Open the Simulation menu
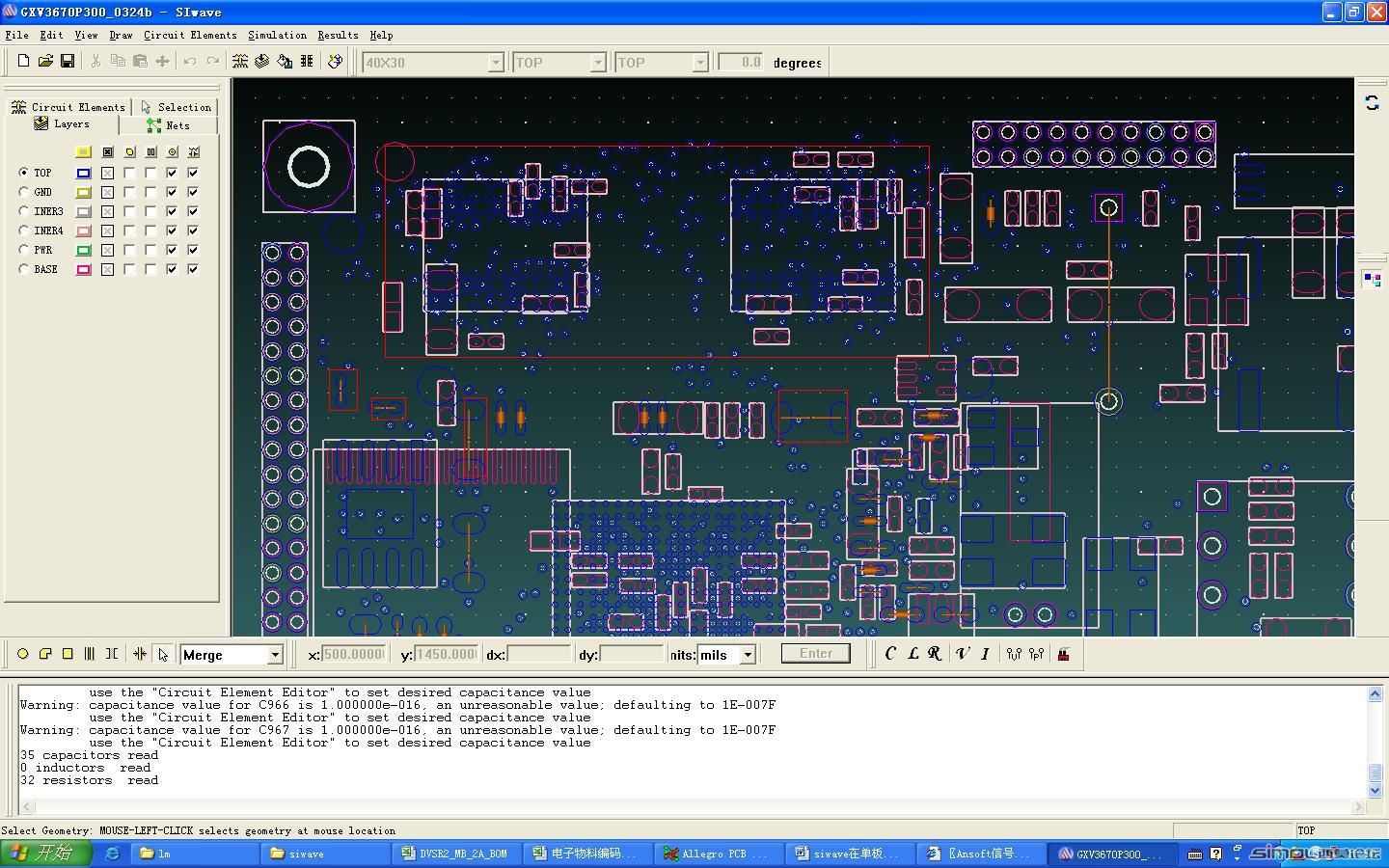This screenshot has width=1389, height=868. (x=277, y=35)
